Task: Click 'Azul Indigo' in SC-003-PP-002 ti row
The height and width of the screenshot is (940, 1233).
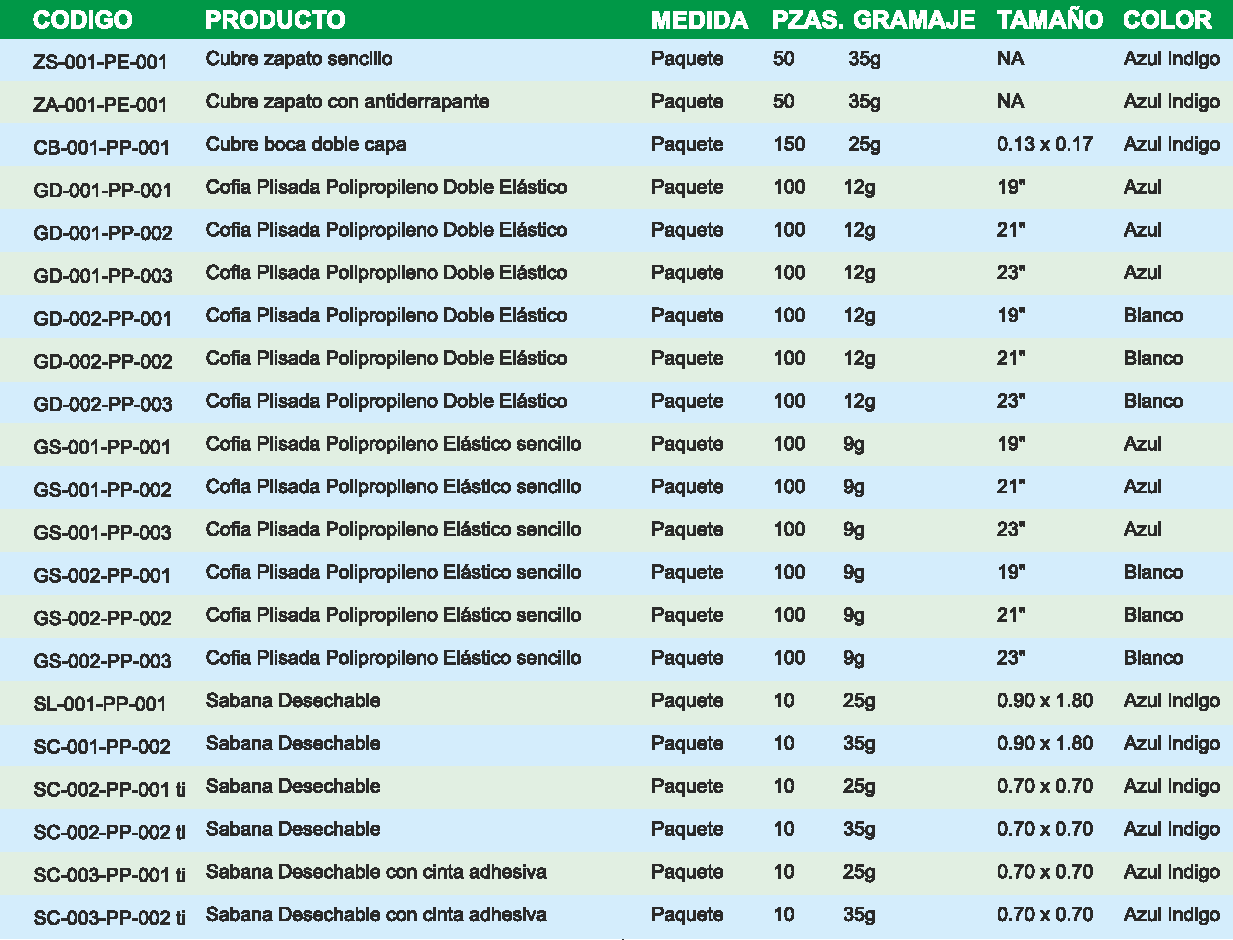Action: click(1172, 915)
